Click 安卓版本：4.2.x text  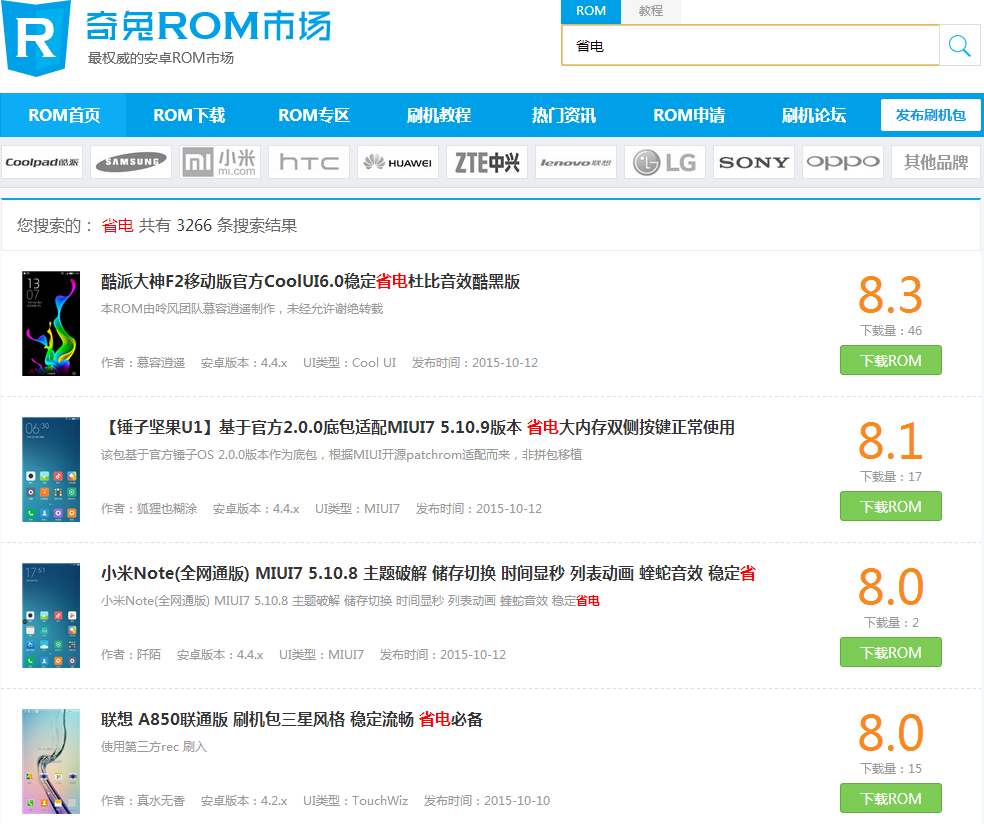[244, 801]
